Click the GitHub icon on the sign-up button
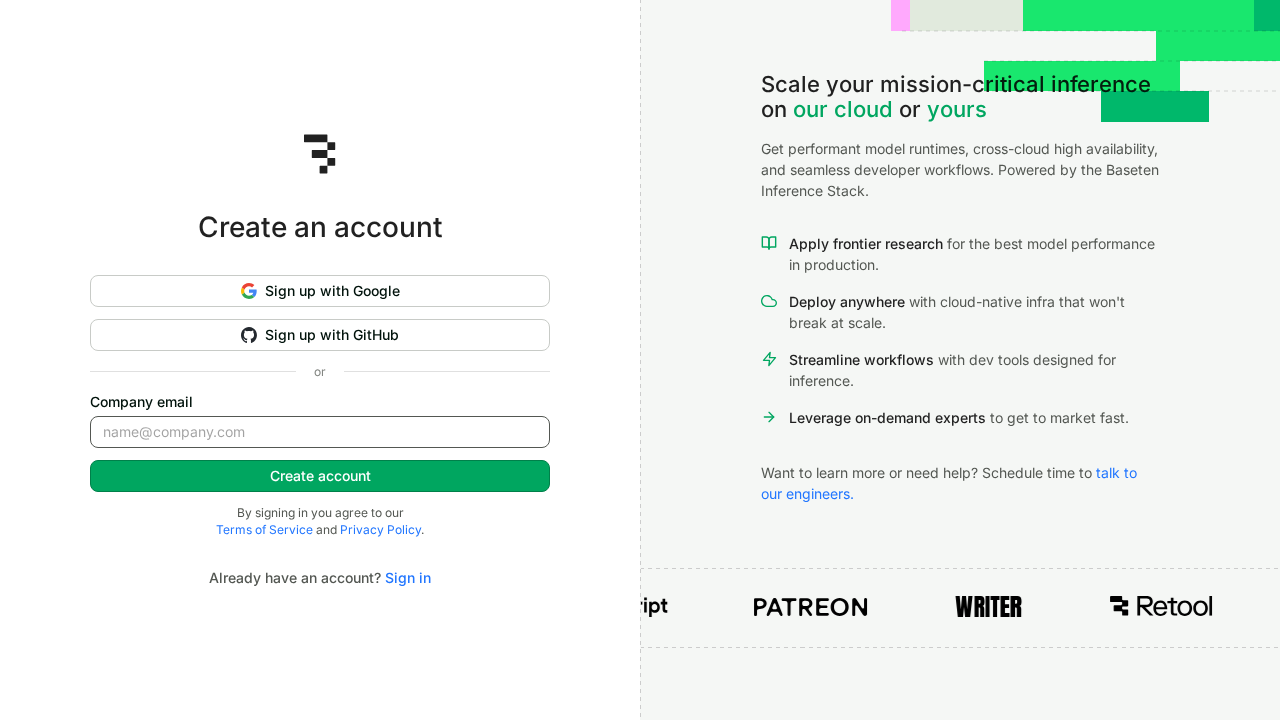The width and height of the screenshot is (1280, 720). pos(248,335)
